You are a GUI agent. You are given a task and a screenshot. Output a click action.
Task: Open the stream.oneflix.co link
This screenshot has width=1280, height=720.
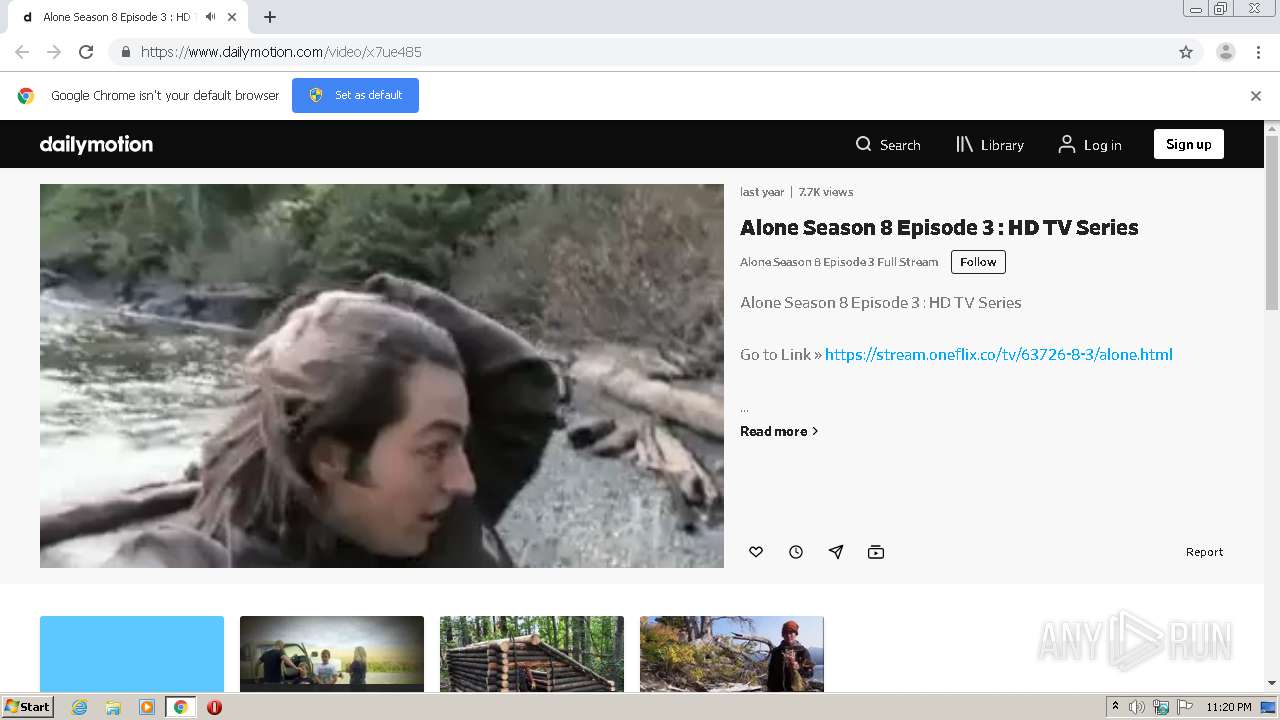pyautogui.click(x=998, y=354)
